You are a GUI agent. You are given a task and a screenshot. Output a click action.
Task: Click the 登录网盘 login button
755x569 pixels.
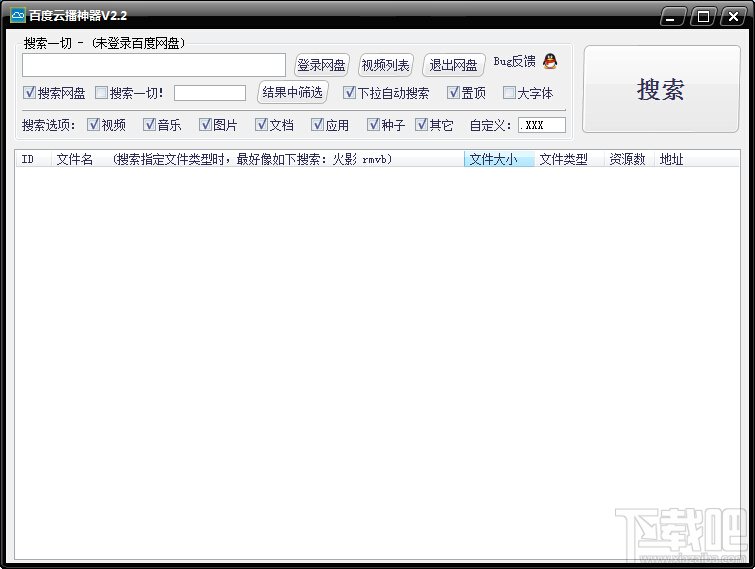click(322, 65)
